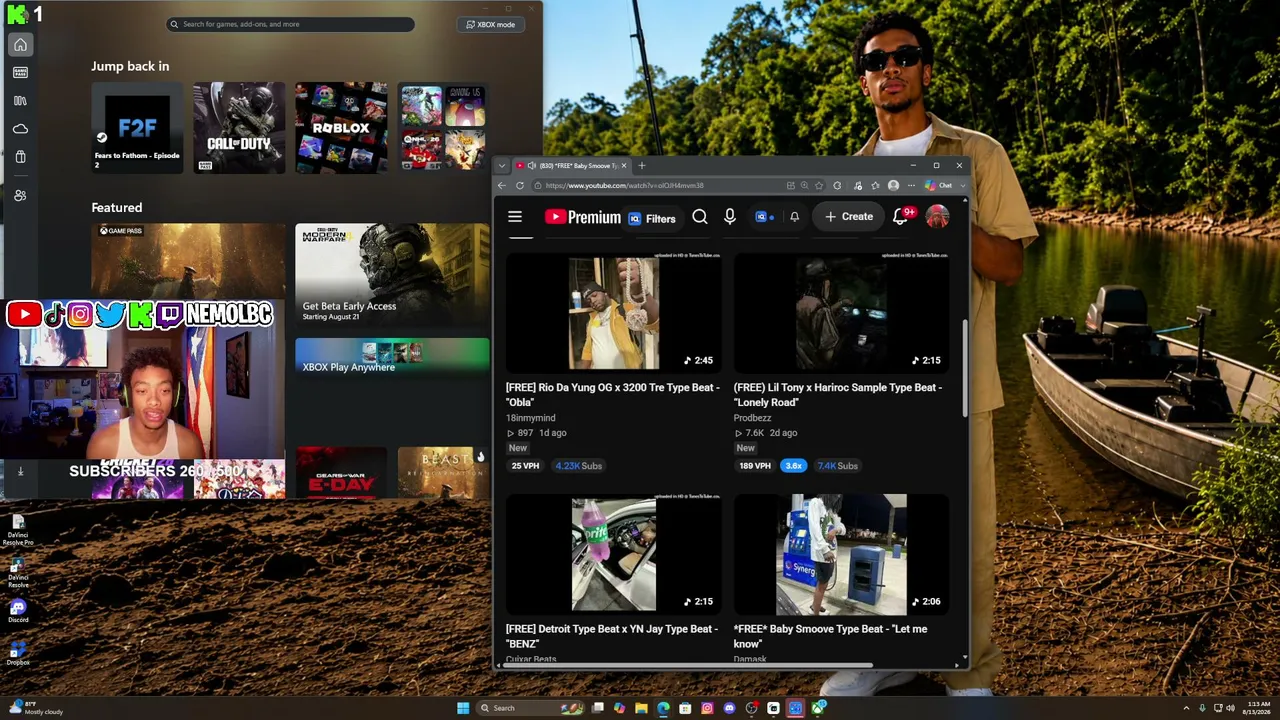Open Discord from the taskbar

729,708
